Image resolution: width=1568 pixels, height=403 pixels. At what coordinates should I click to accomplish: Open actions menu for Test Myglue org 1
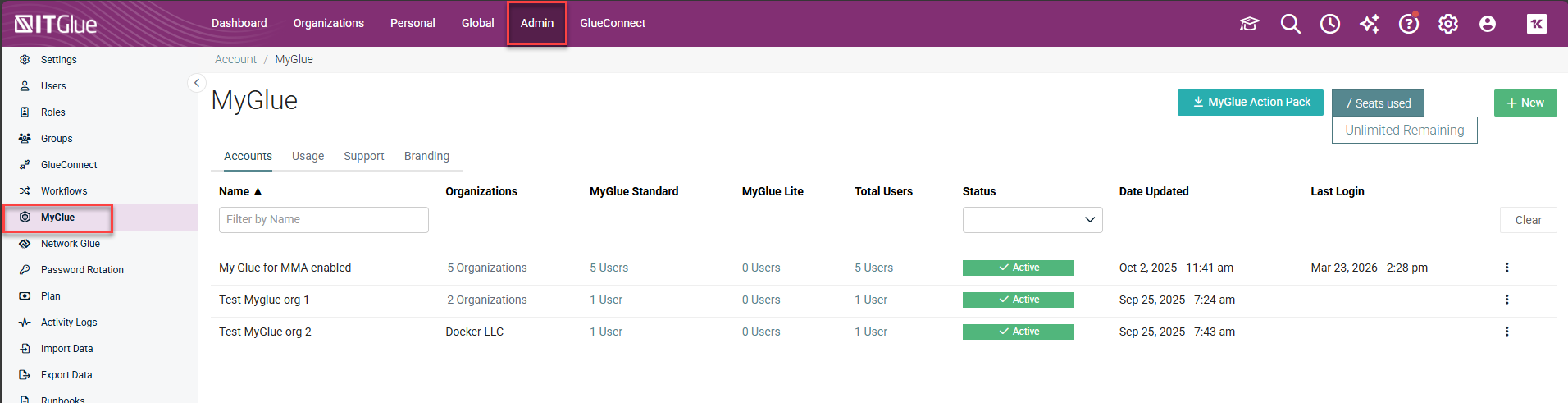point(1506,300)
